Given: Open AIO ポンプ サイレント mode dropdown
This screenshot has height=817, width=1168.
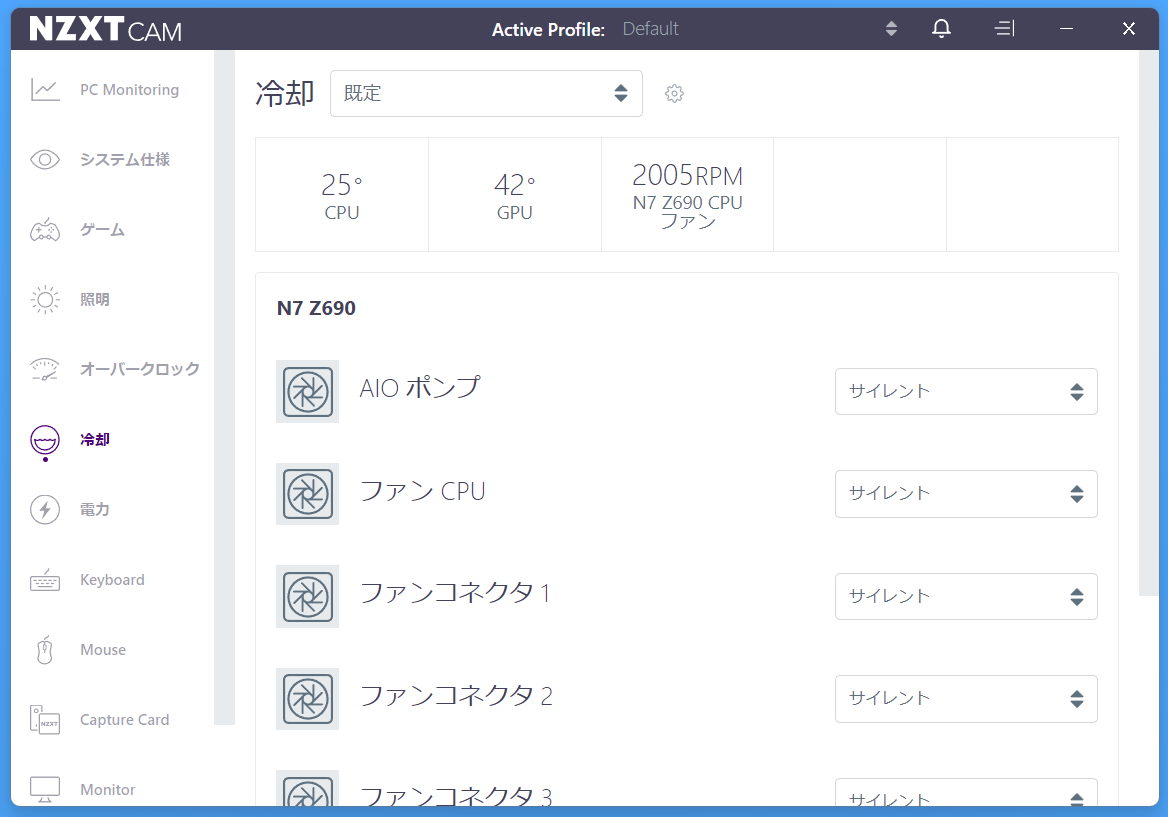Looking at the screenshot, I should [x=966, y=392].
